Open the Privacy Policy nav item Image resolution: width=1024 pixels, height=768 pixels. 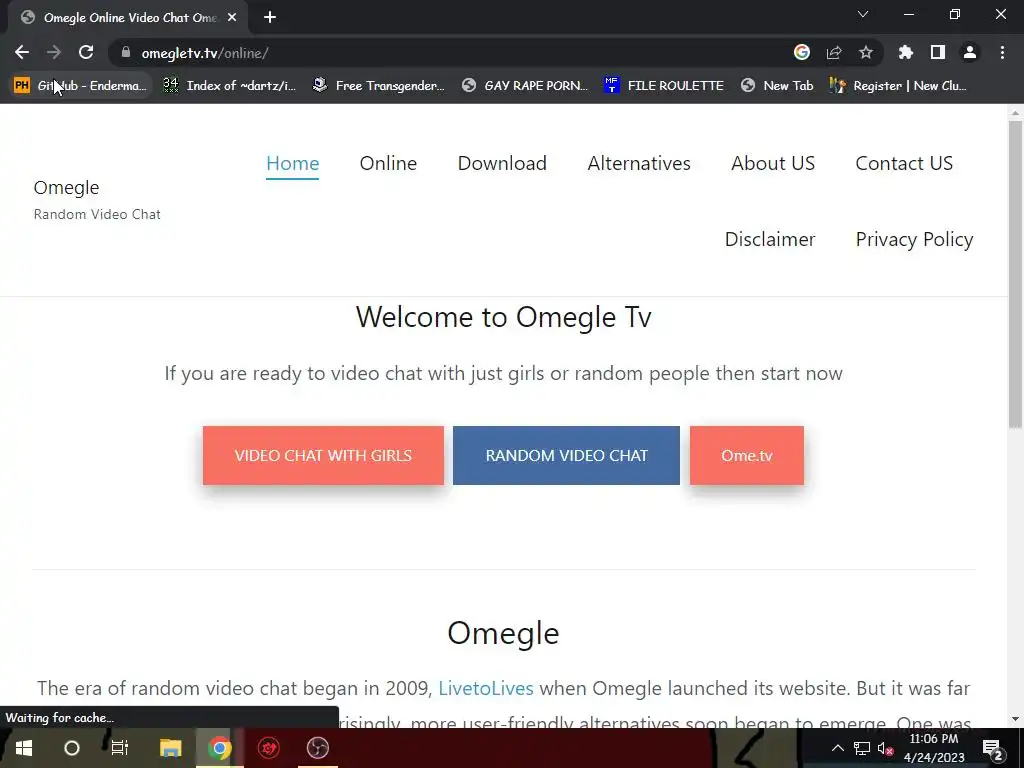[914, 239]
